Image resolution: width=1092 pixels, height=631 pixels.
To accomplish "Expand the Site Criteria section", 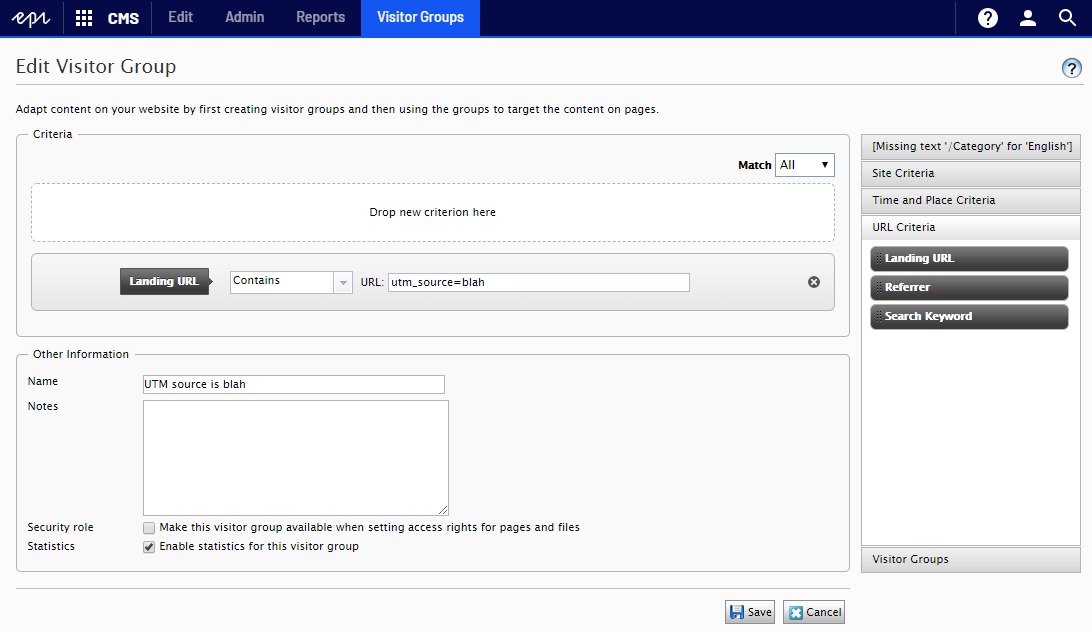I will (970, 173).
